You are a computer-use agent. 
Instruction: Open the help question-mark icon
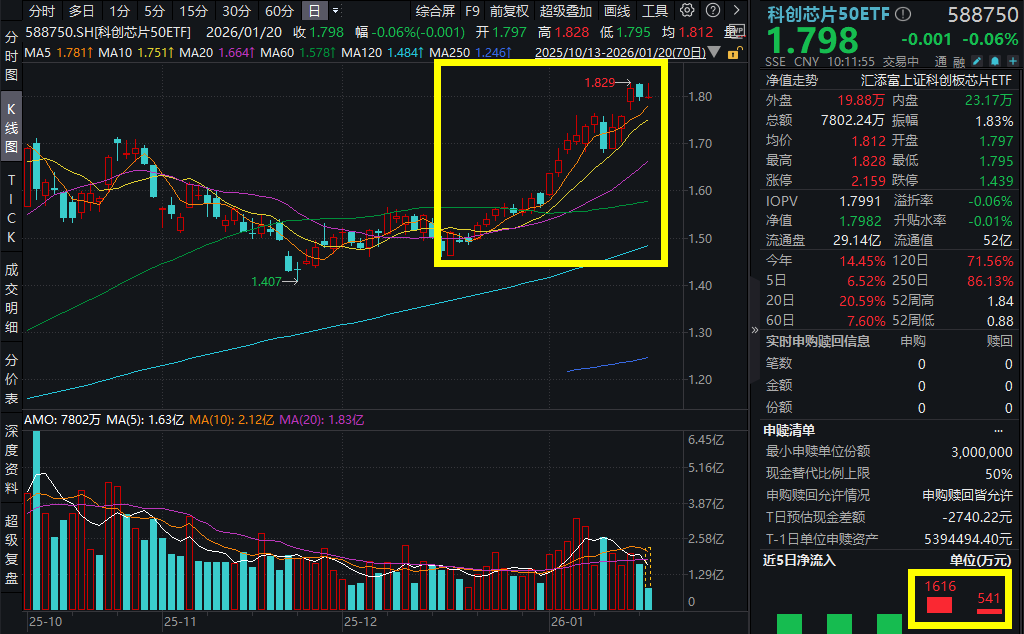(x=712, y=11)
